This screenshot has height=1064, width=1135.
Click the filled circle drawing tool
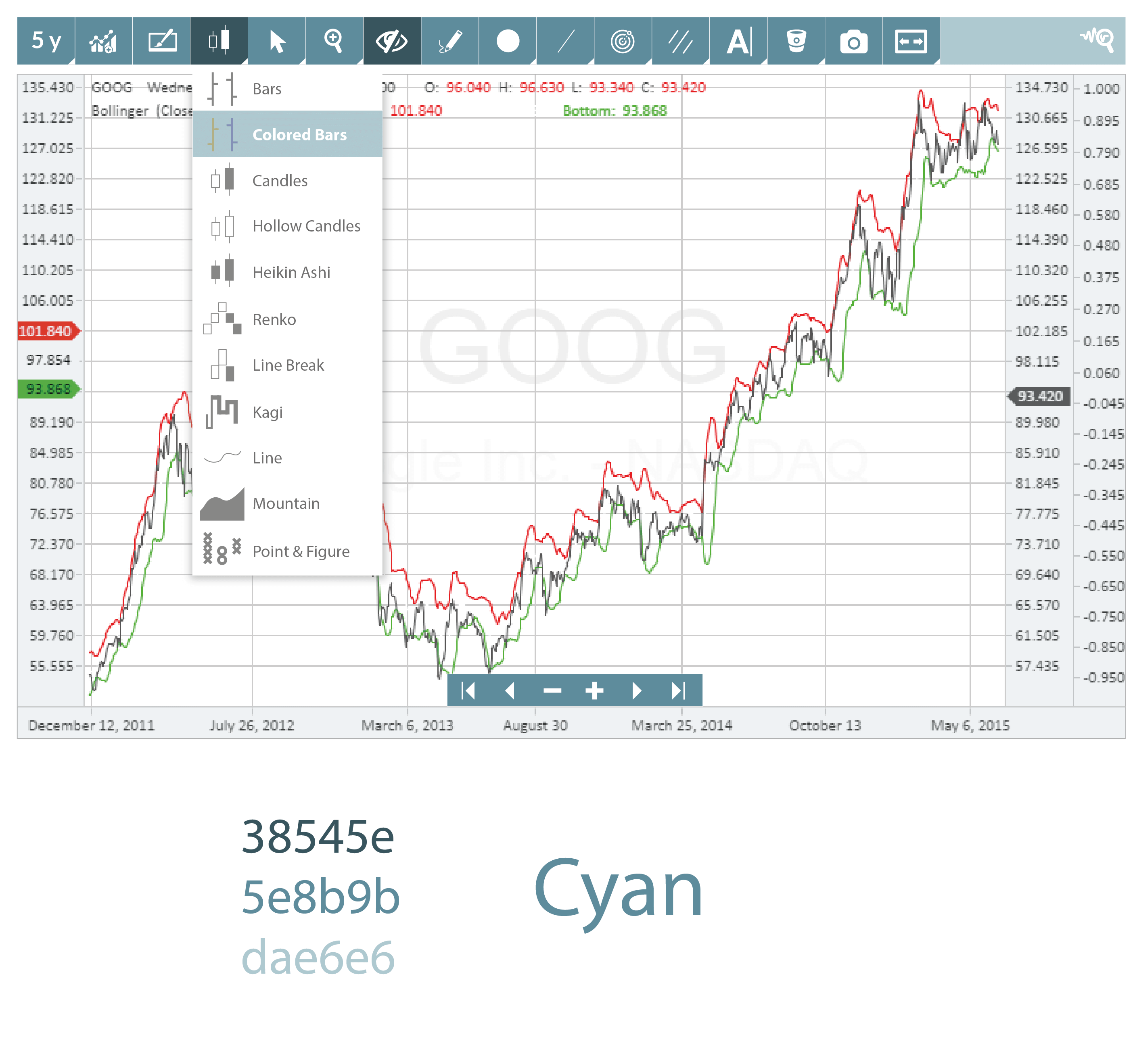(508, 41)
